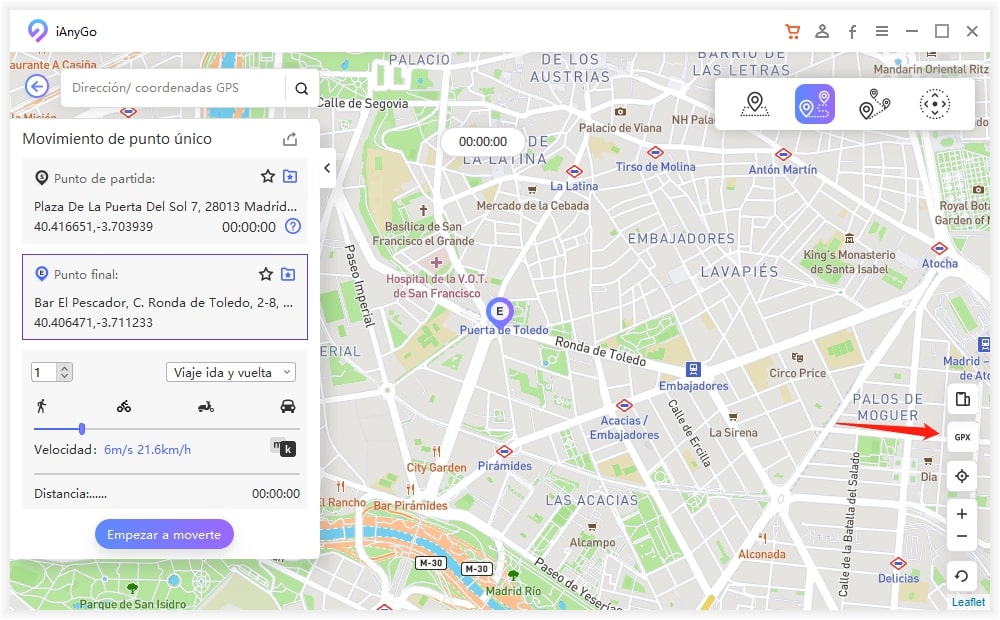Click coordinates 40.416651,-3.703939
Viewport: 1000px width, 620px height.
click(93, 226)
